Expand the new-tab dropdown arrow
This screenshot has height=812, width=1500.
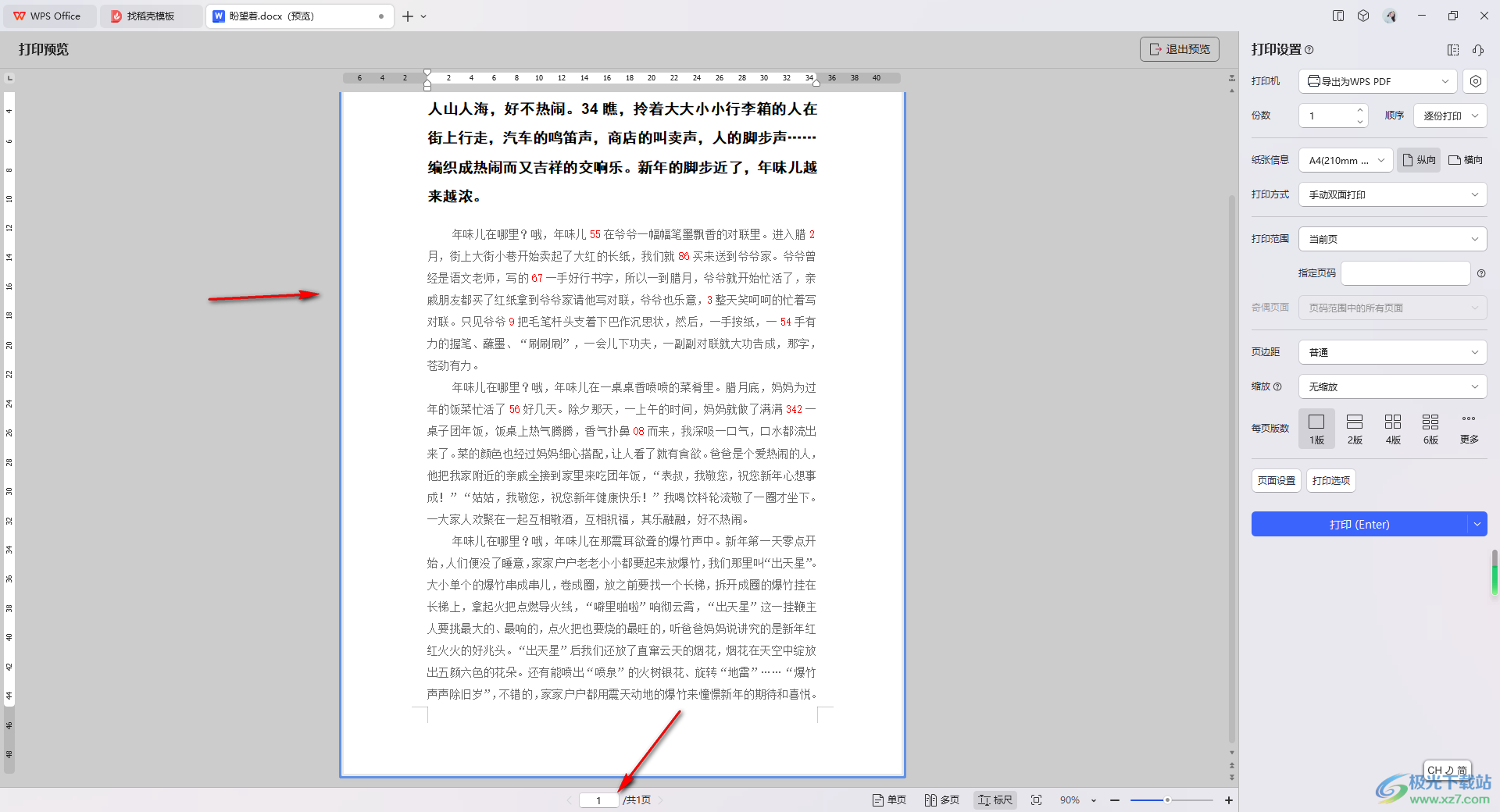pyautogui.click(x=423, y=16)
